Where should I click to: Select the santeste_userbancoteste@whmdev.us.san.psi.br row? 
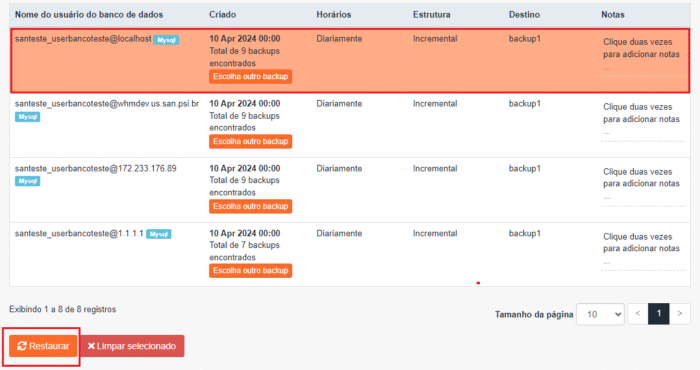click(x=350, y=125)
